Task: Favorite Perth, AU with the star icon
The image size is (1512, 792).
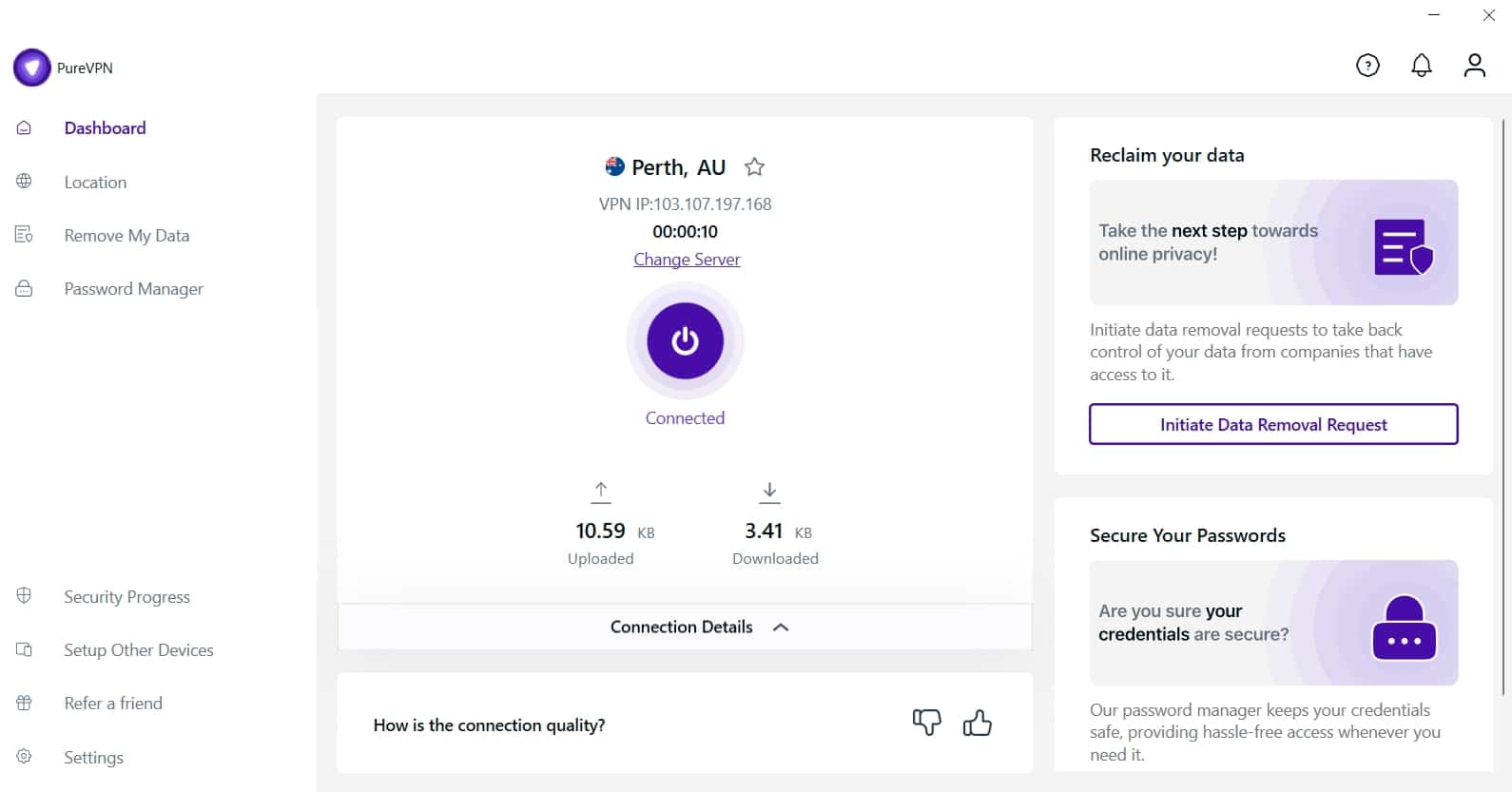Action: point(754,167)
